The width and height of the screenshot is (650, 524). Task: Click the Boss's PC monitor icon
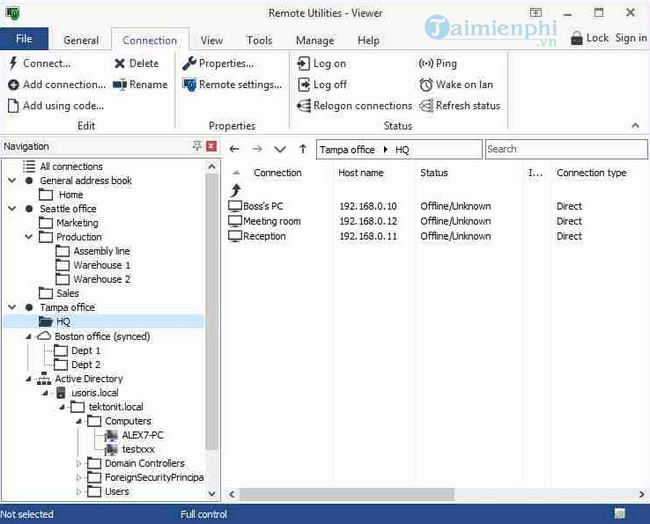(x=235, y=206)
